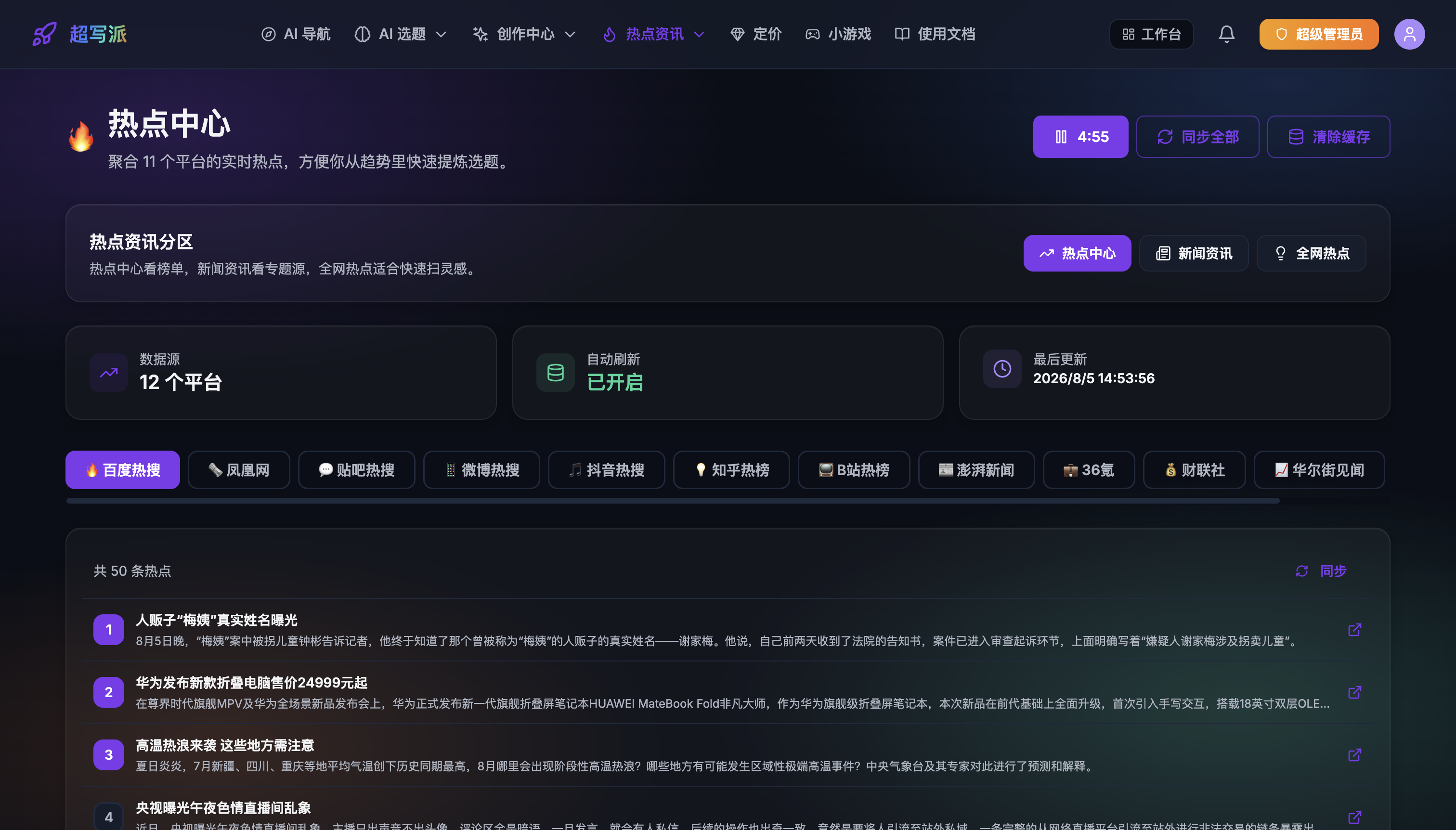Open headline 华为发布新款折叠电脑售价24999元起
The image size is (1456, 830).
(251, 683)
